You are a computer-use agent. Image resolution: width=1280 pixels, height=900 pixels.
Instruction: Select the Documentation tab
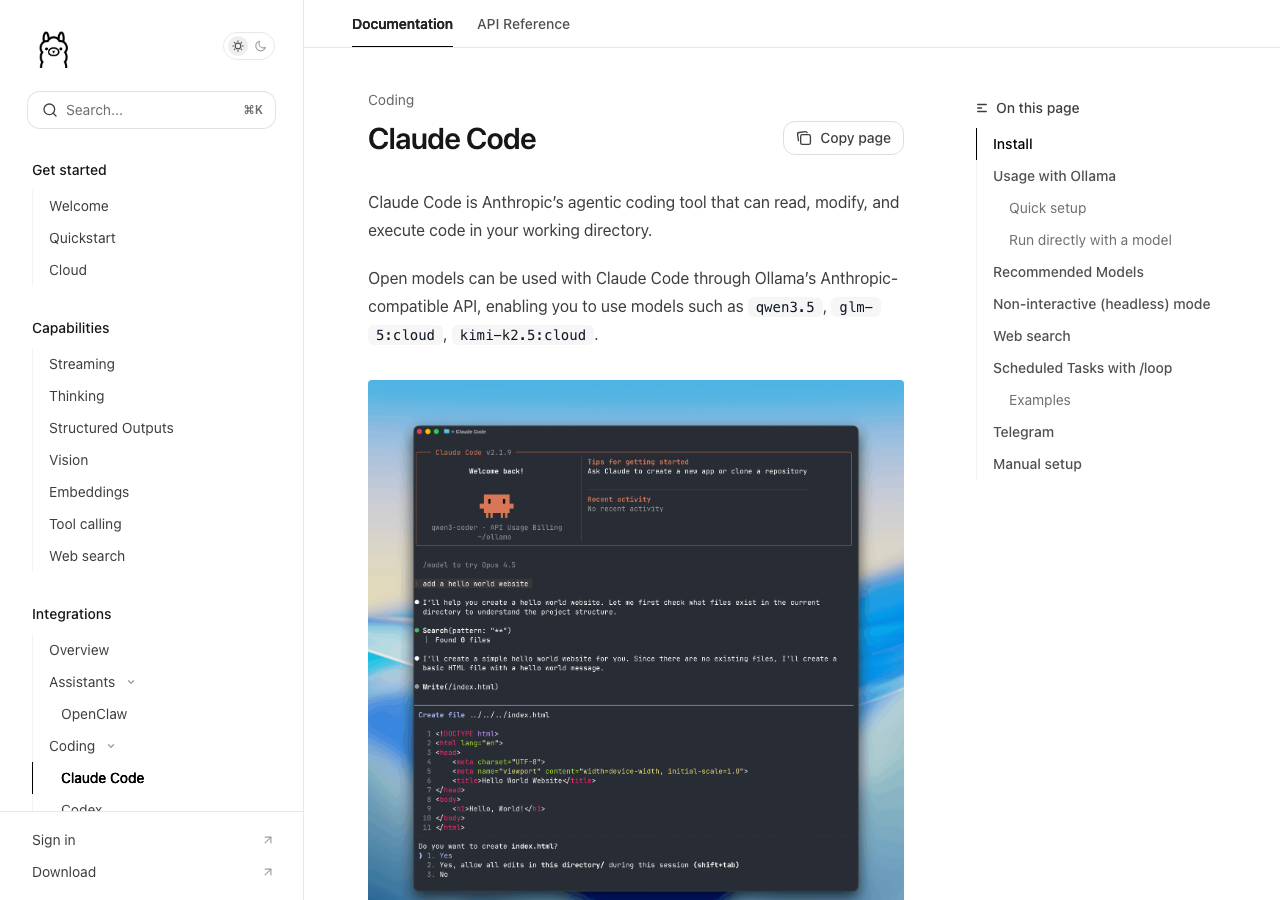(402, 24)
